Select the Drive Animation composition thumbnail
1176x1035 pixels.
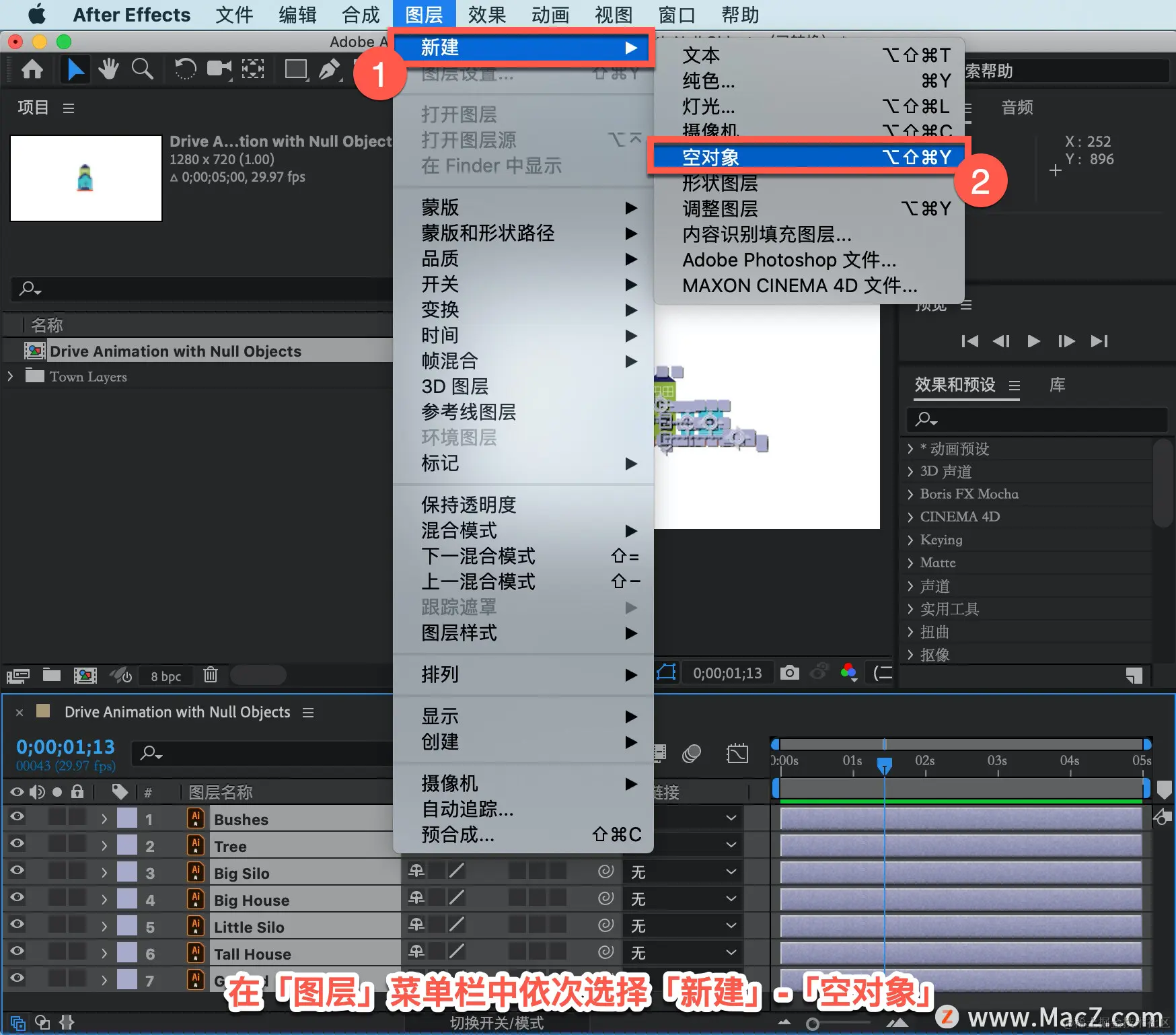86,178
